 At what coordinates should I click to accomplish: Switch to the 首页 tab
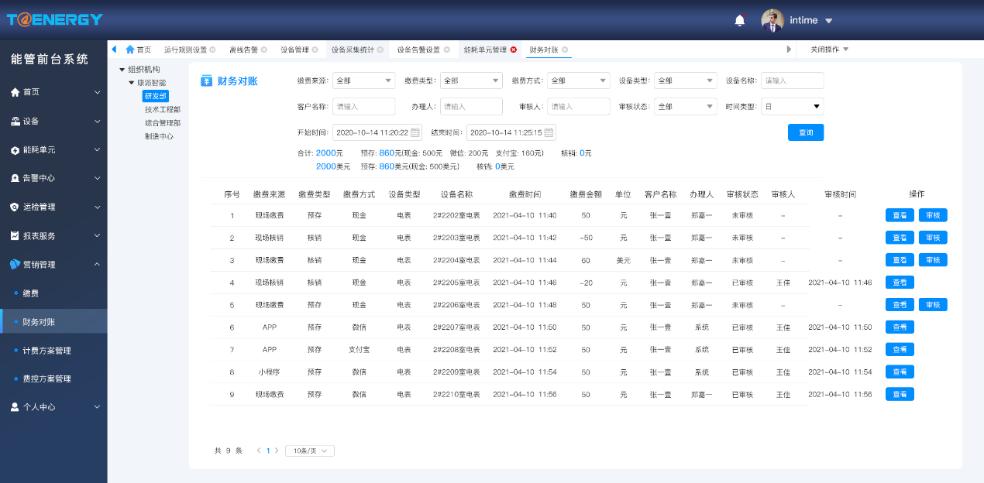click(x=139, y=50)
